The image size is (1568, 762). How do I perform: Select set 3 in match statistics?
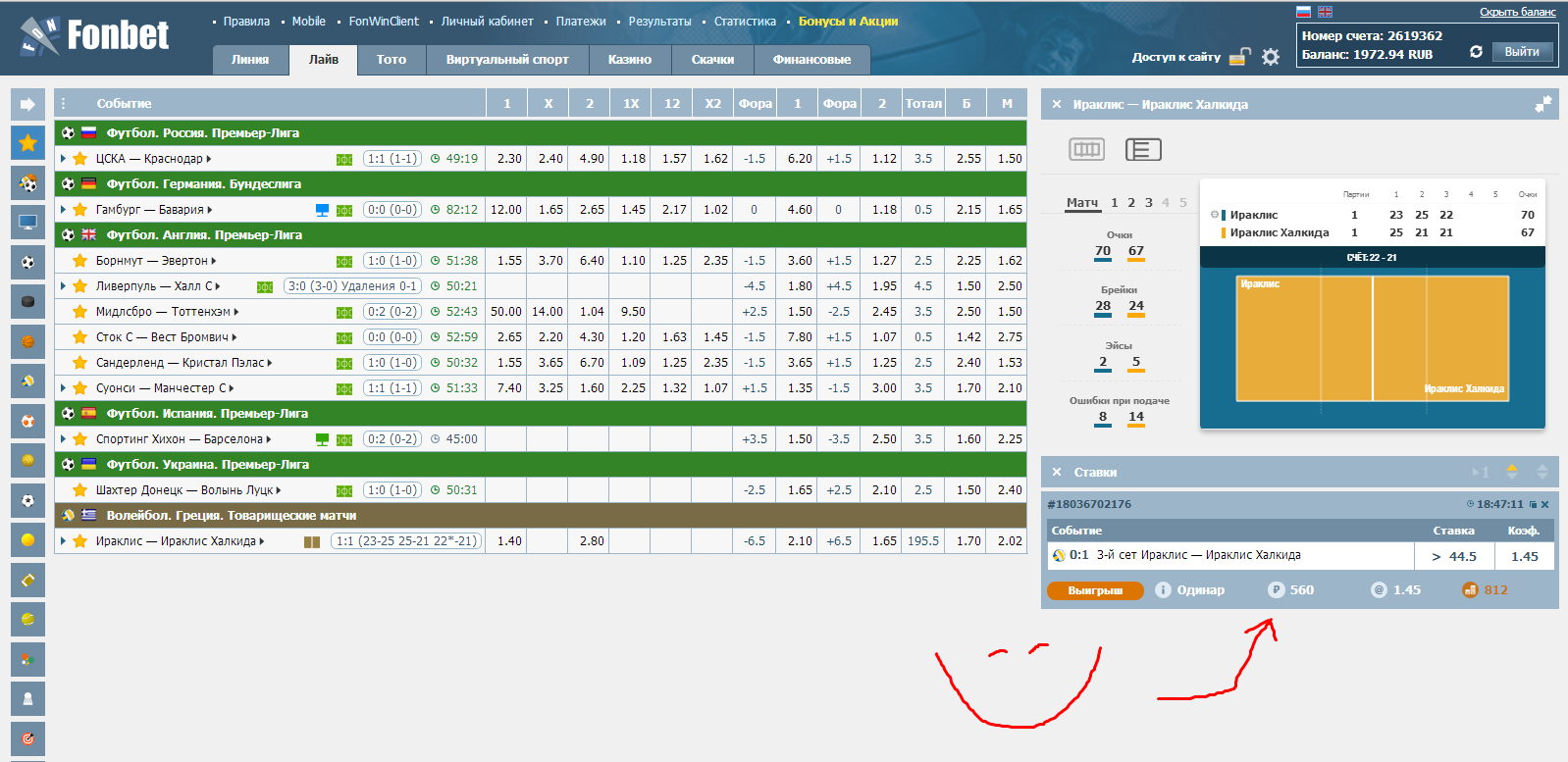(1149, 203)
